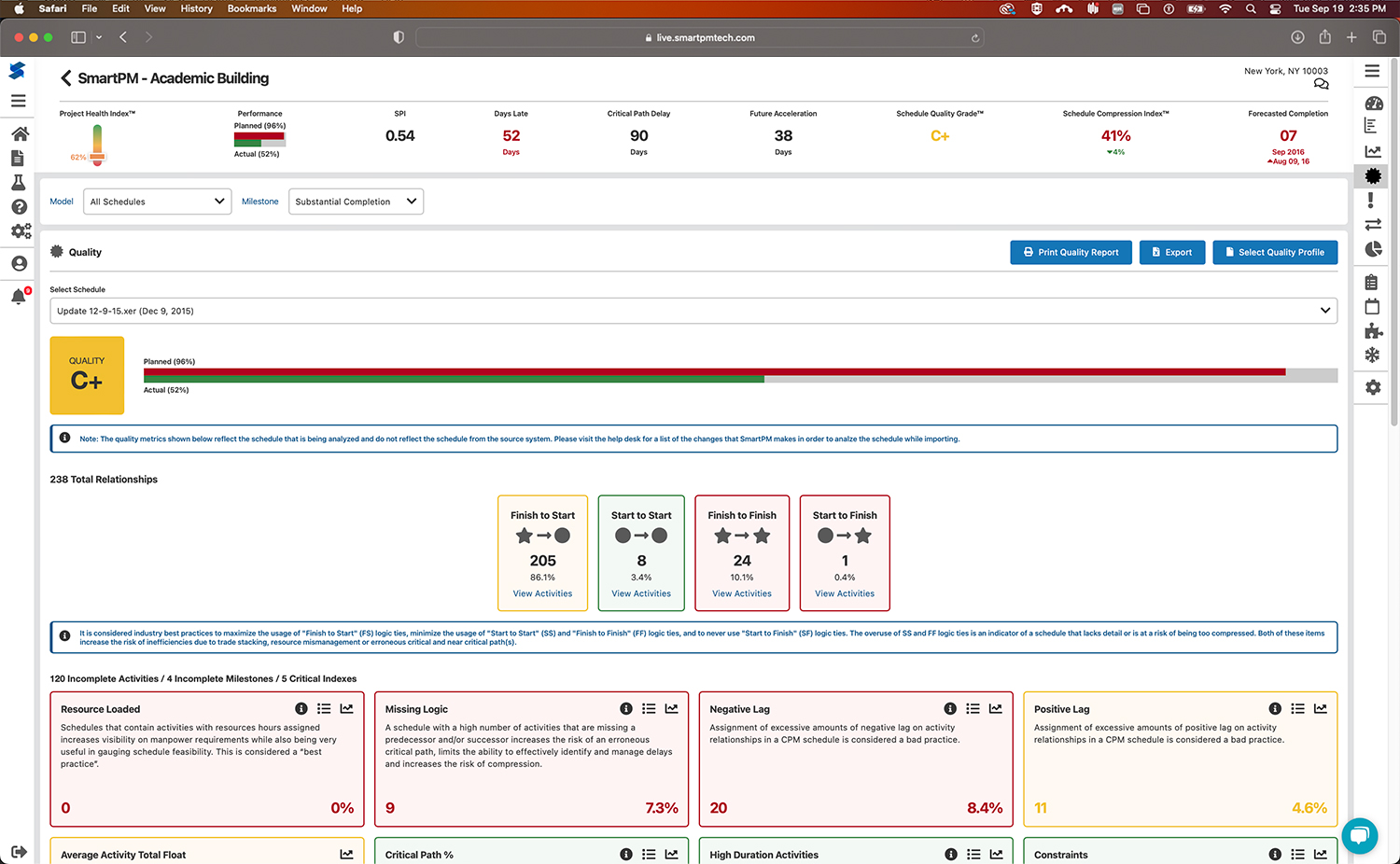
Task: Open the Model All Schedules dropdown
Action: click(x=158, y=202)
